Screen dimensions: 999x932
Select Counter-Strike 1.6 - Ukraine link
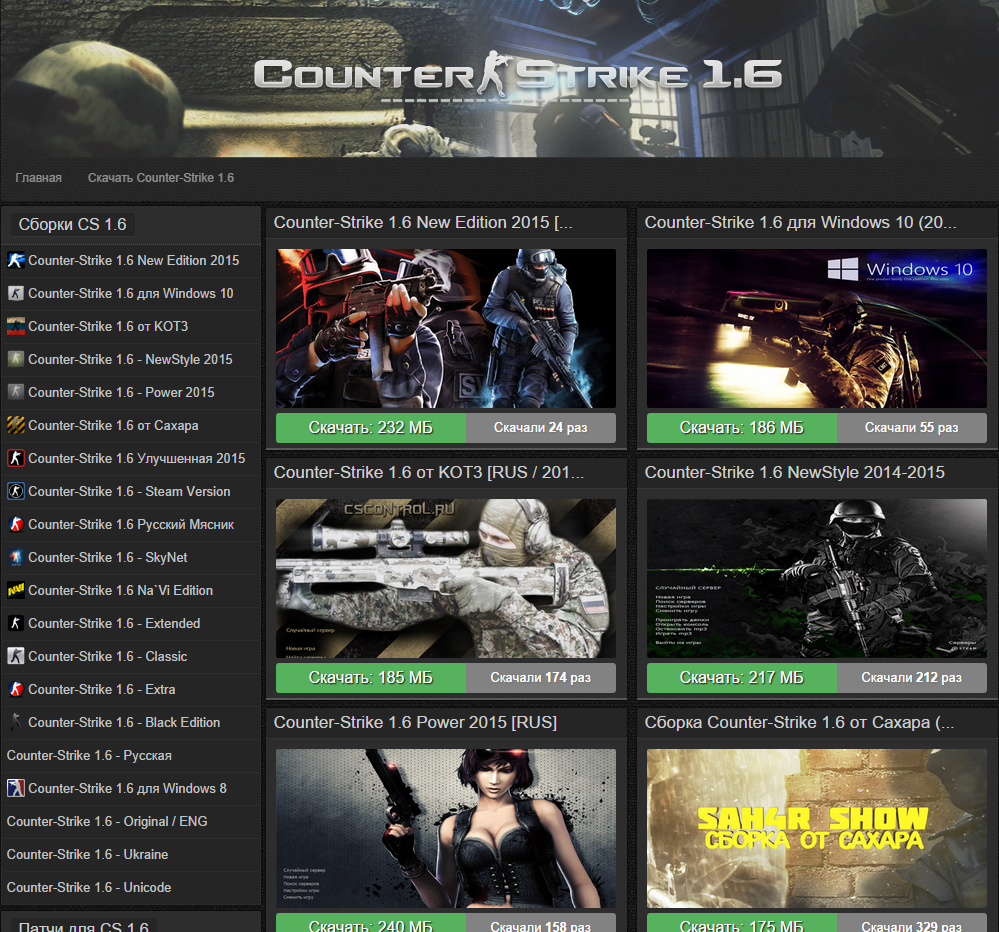87,854
